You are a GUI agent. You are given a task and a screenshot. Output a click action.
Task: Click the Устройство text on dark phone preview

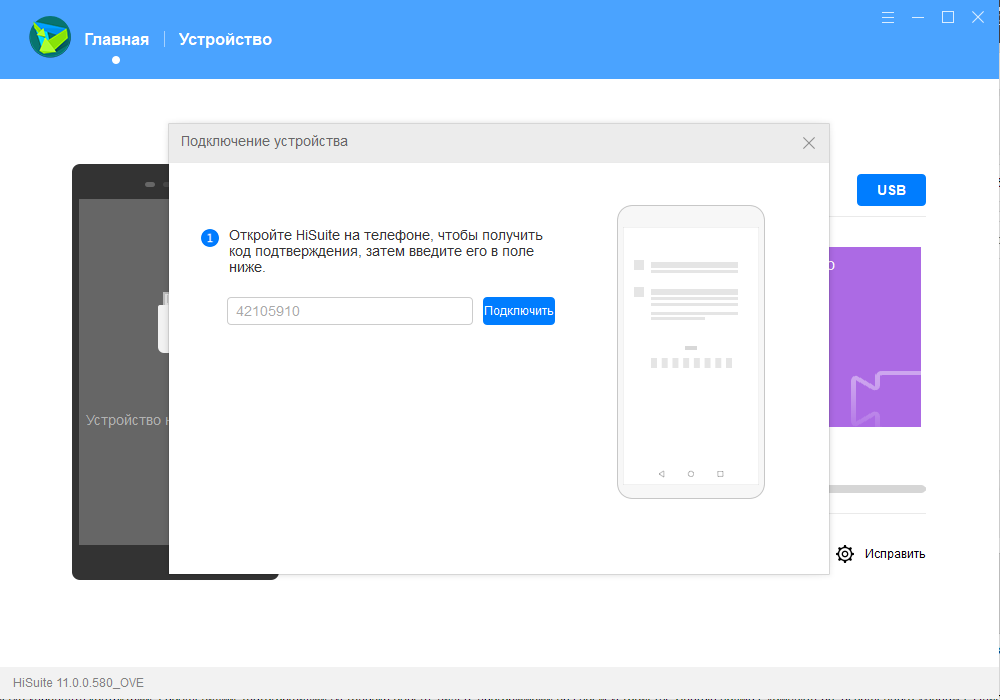click(127, 420)
